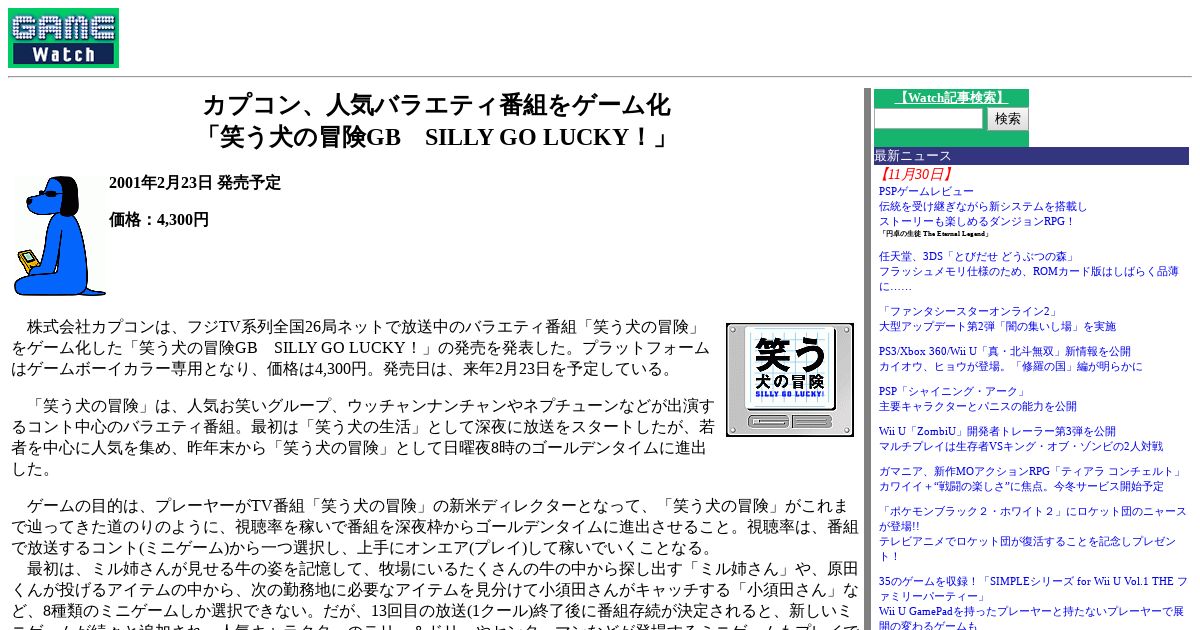Open the ファンタシースターオンライン2 news link
Viewport: 1200px width, 630px height.
point(997,319)
